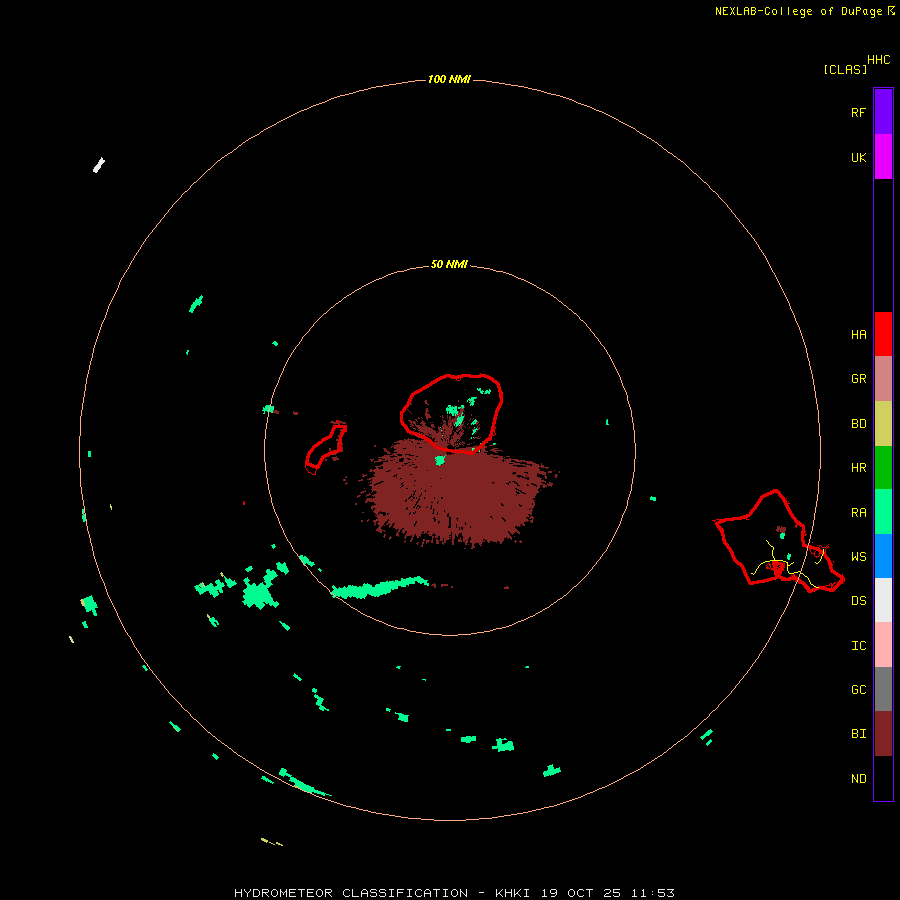The image size is (900, 900).
Task: Click the UK magenta legend swatch
Action: point(883,157)
